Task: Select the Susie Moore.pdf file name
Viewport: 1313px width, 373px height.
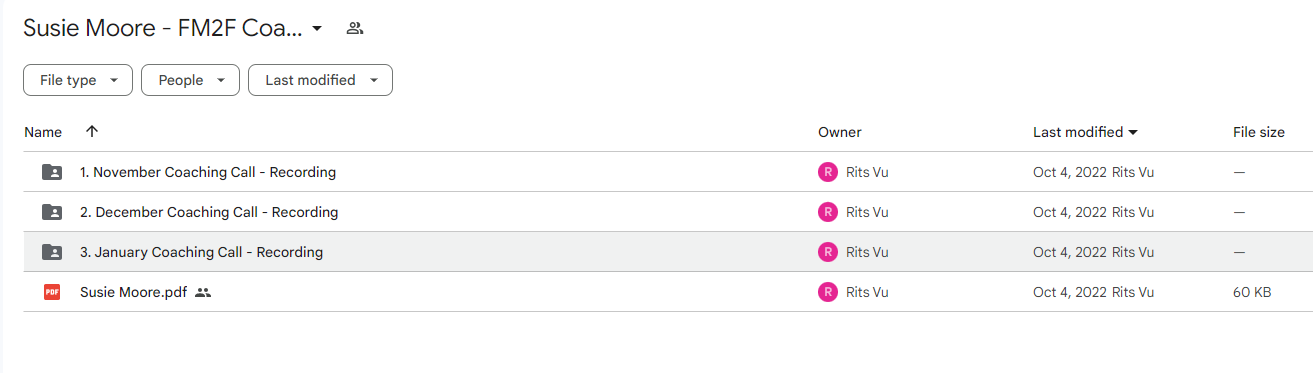Action: [x=133, y=292]
